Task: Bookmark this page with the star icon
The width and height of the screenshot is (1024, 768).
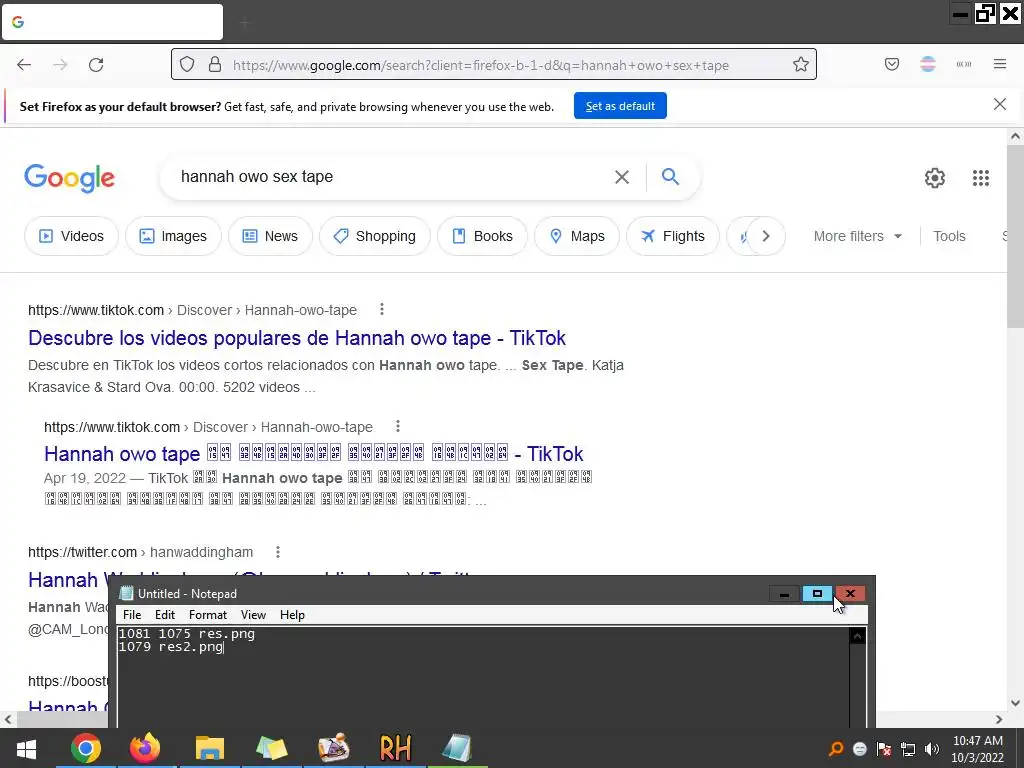Action: [x=801, y=65]
